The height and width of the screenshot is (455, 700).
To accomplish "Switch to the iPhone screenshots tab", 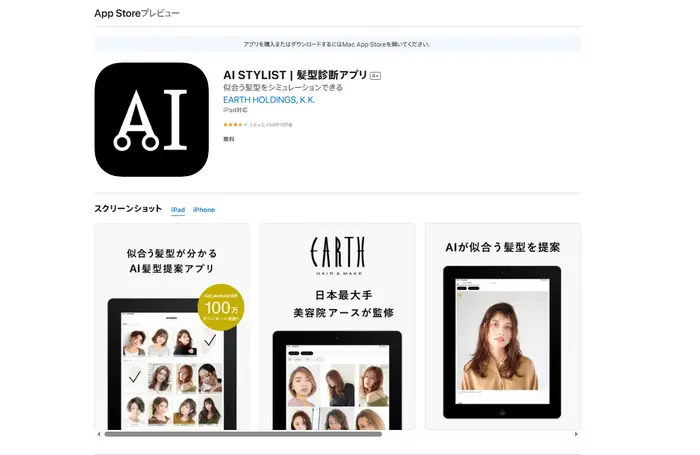I will [204, 209].
